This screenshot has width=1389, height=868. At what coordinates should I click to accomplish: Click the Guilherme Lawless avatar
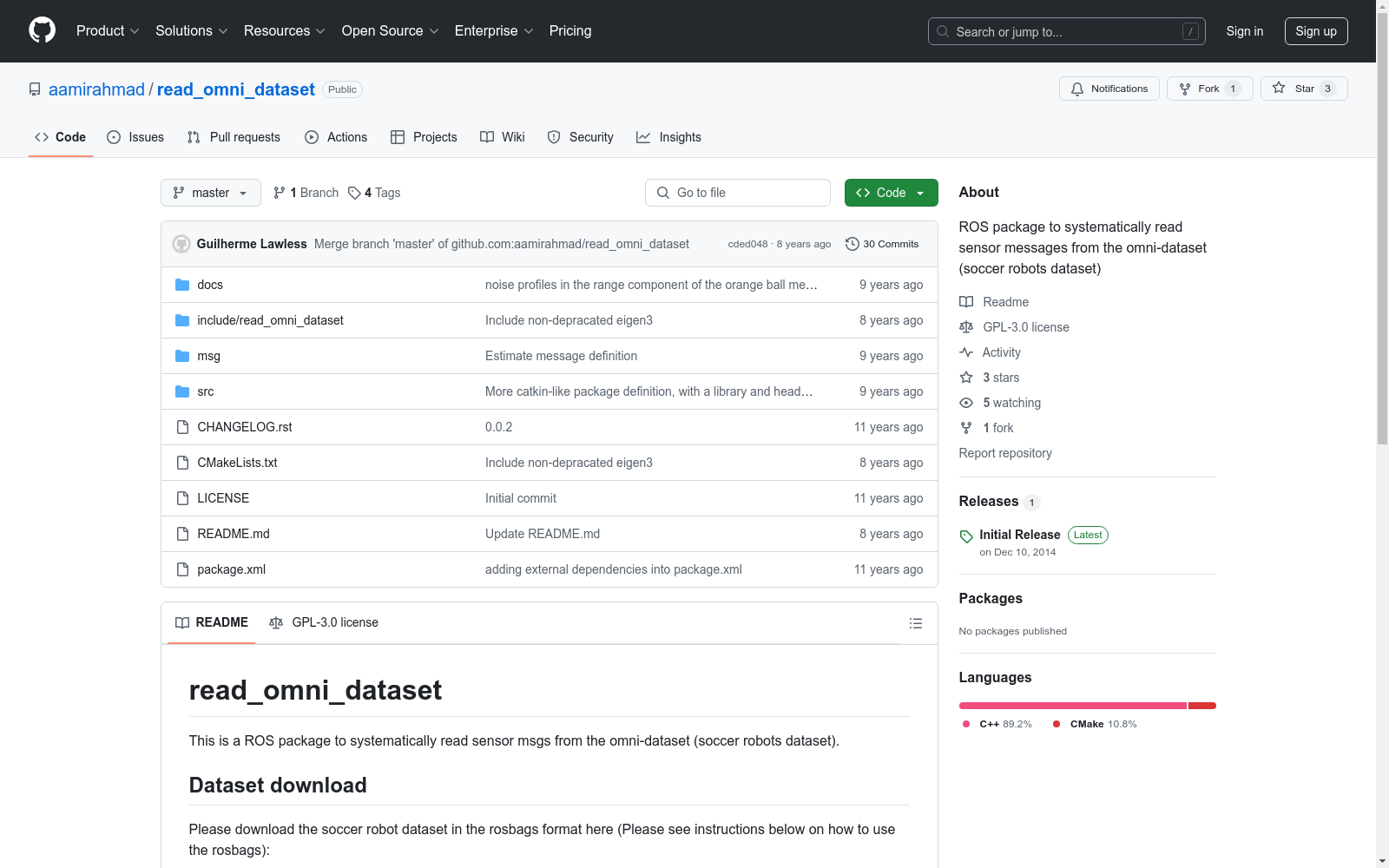(x=181, y=244)
